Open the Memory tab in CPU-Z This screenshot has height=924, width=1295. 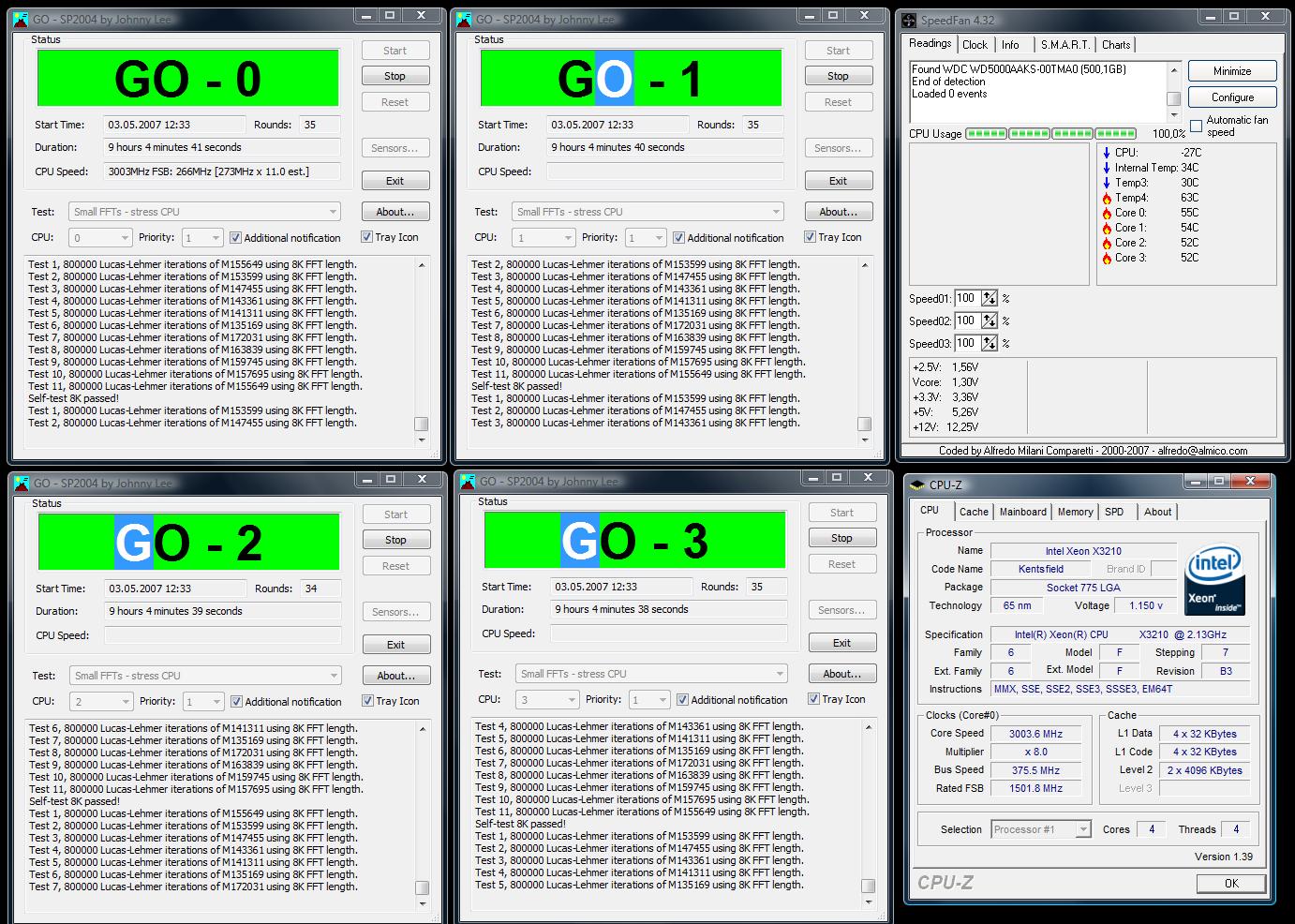coord(1075,512)
